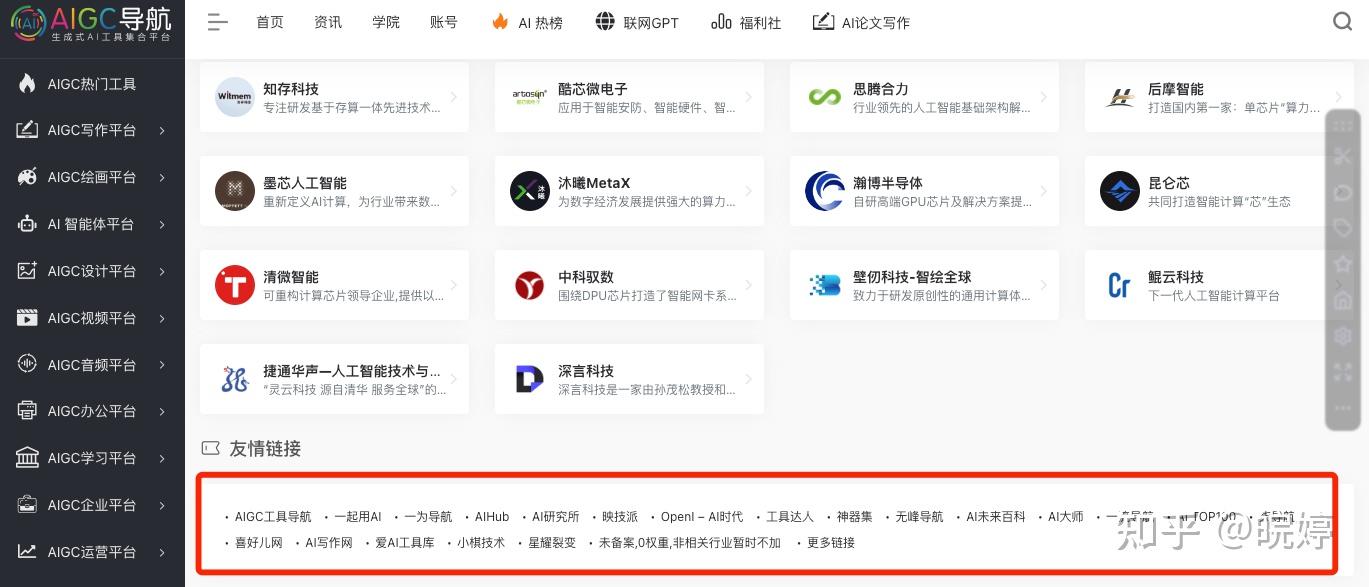
Task: Open the 捷通华声 card
Action: 334,379
